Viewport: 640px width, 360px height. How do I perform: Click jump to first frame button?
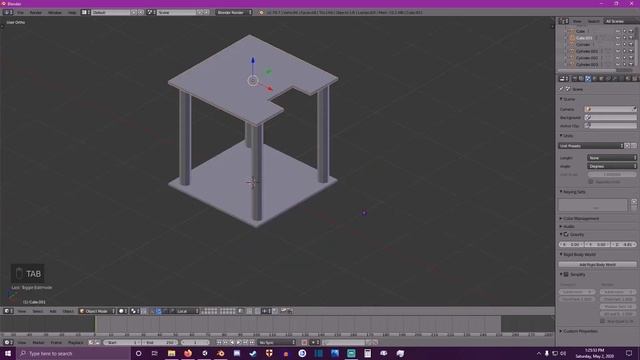click(x=219, y=342)
